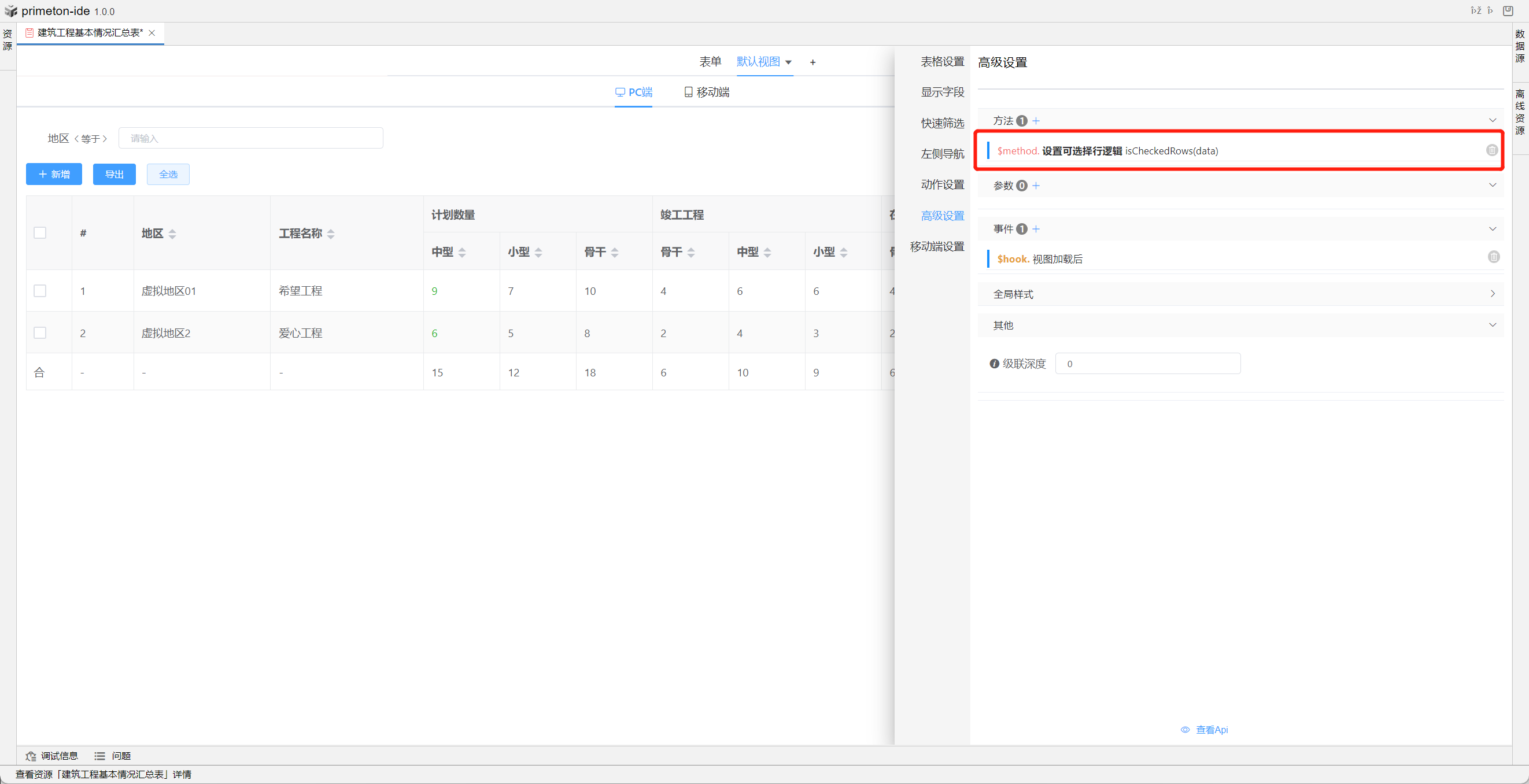Click the 级联深度 info icon

click(994, 364)
